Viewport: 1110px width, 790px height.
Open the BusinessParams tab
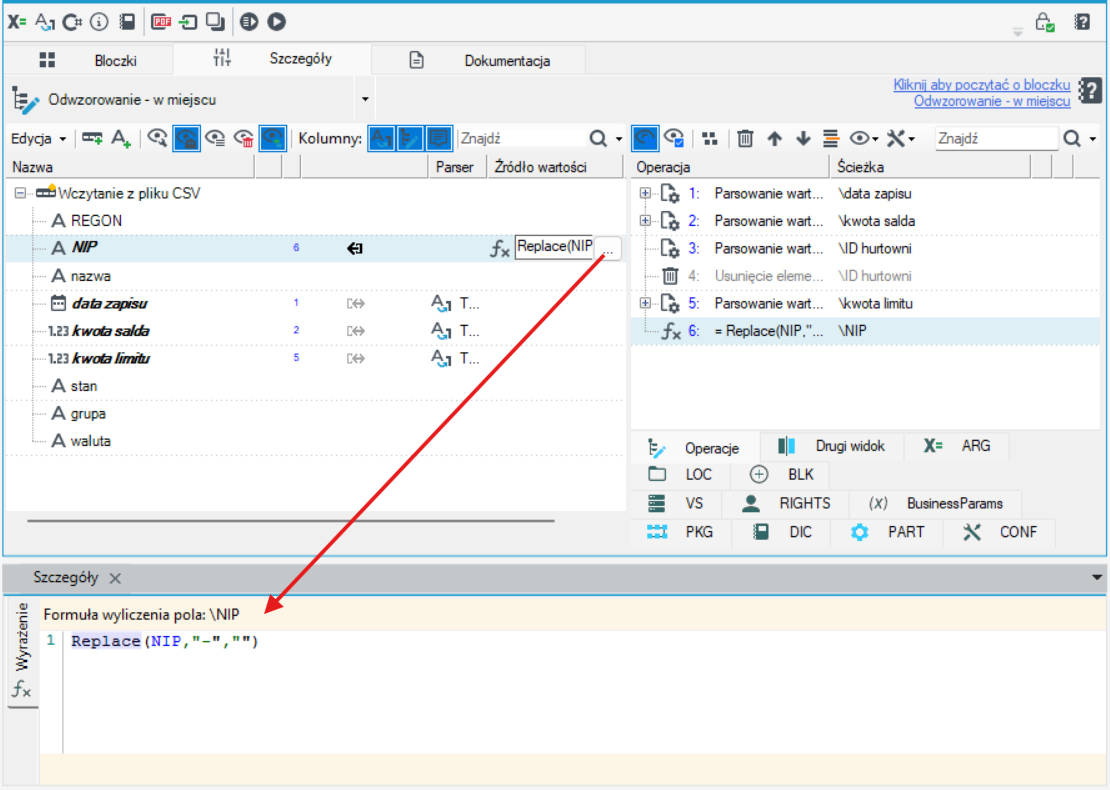pyautogui.click(x=935, y=503)
